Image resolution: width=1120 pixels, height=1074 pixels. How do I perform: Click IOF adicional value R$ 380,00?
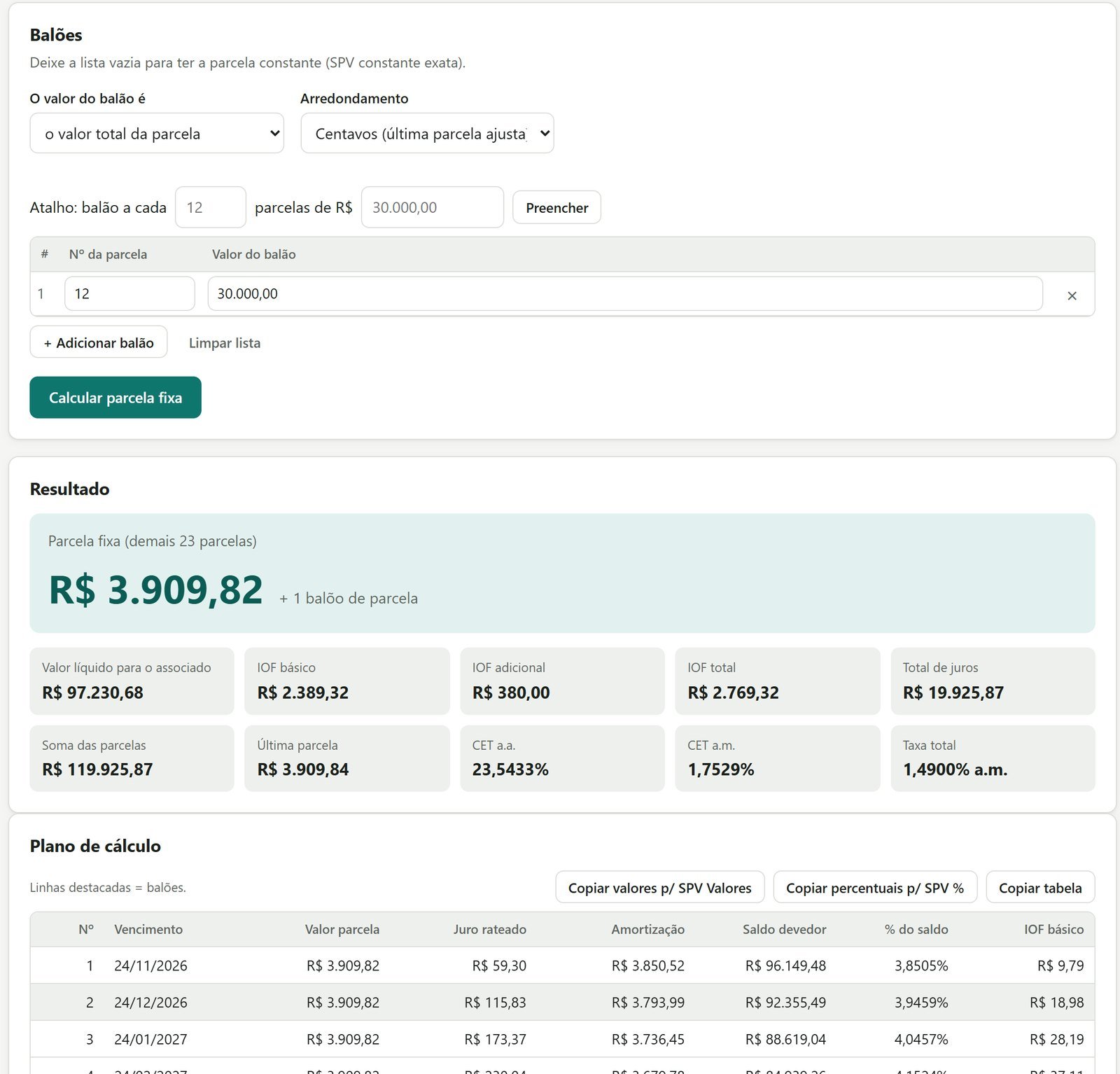(511, 692)
